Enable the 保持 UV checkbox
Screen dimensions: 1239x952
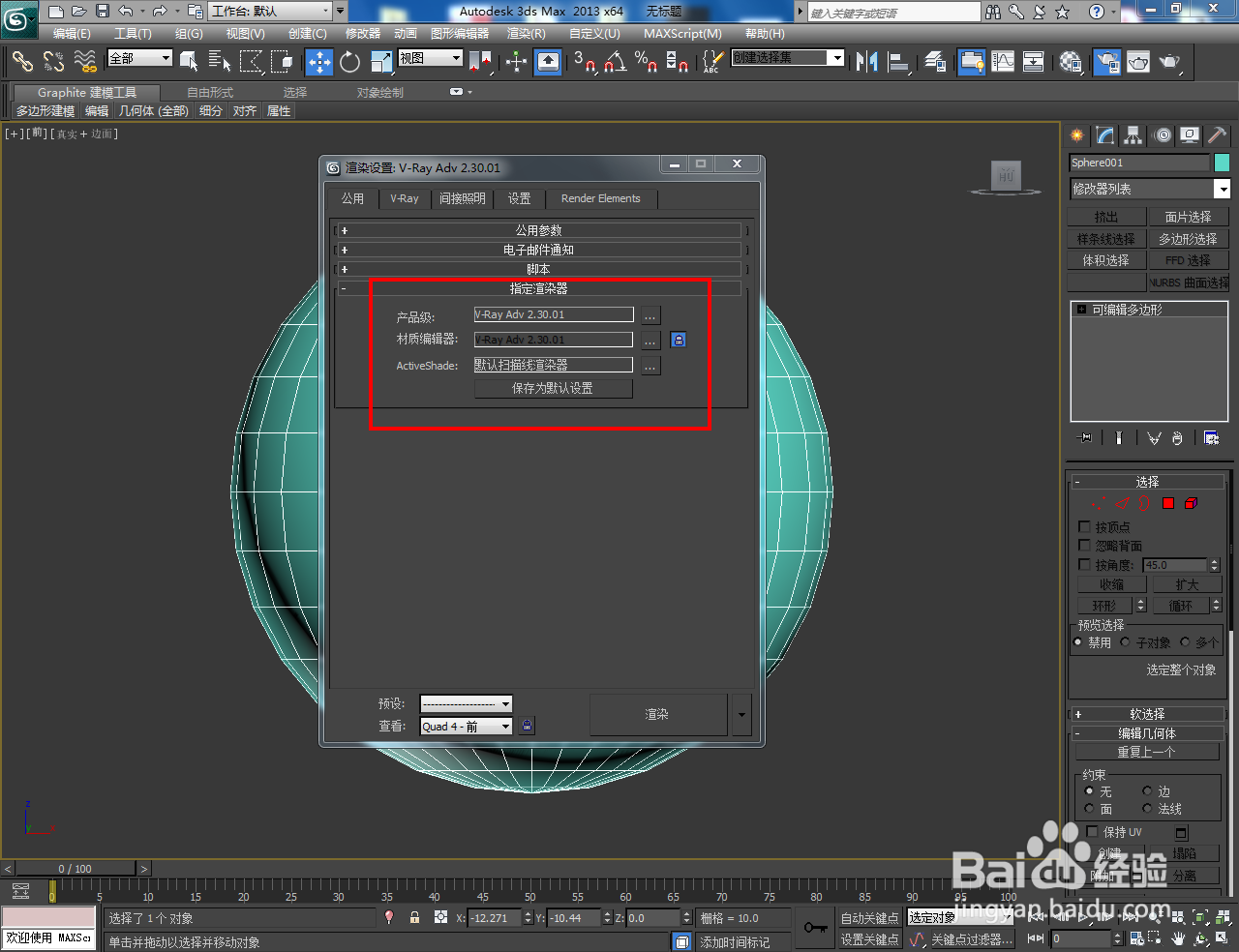pyautogui.click(x=1093, y=832)
